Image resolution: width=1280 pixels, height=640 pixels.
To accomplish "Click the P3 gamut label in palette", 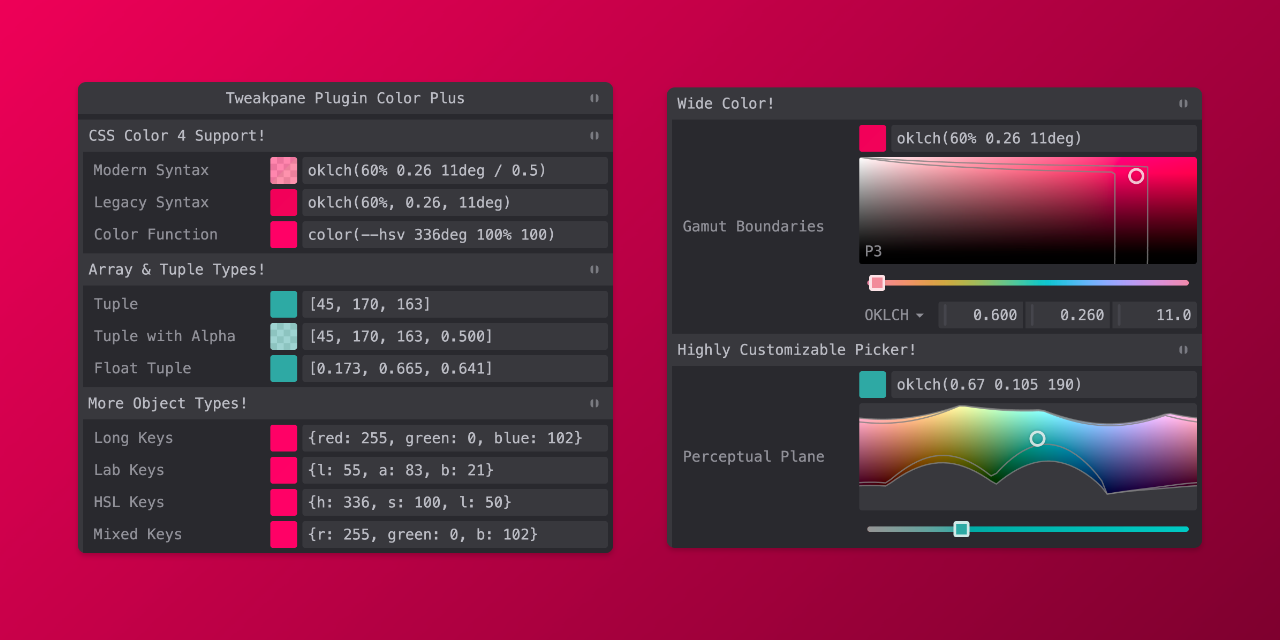I will [873, 251].
